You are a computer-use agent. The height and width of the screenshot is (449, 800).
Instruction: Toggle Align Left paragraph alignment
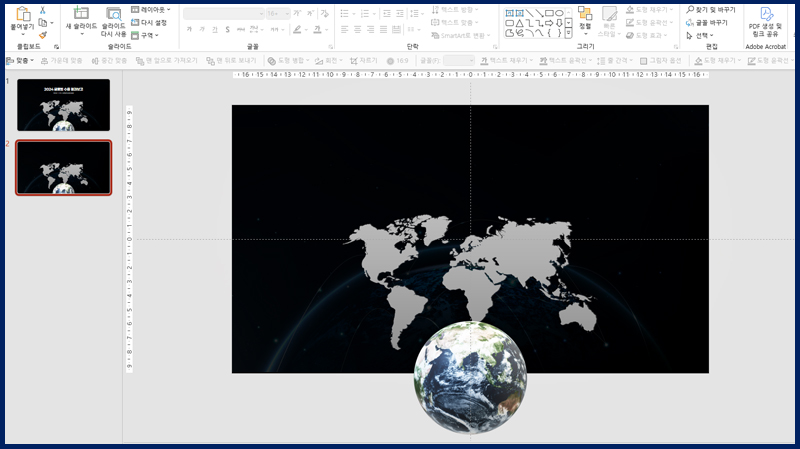coord(345,30)
